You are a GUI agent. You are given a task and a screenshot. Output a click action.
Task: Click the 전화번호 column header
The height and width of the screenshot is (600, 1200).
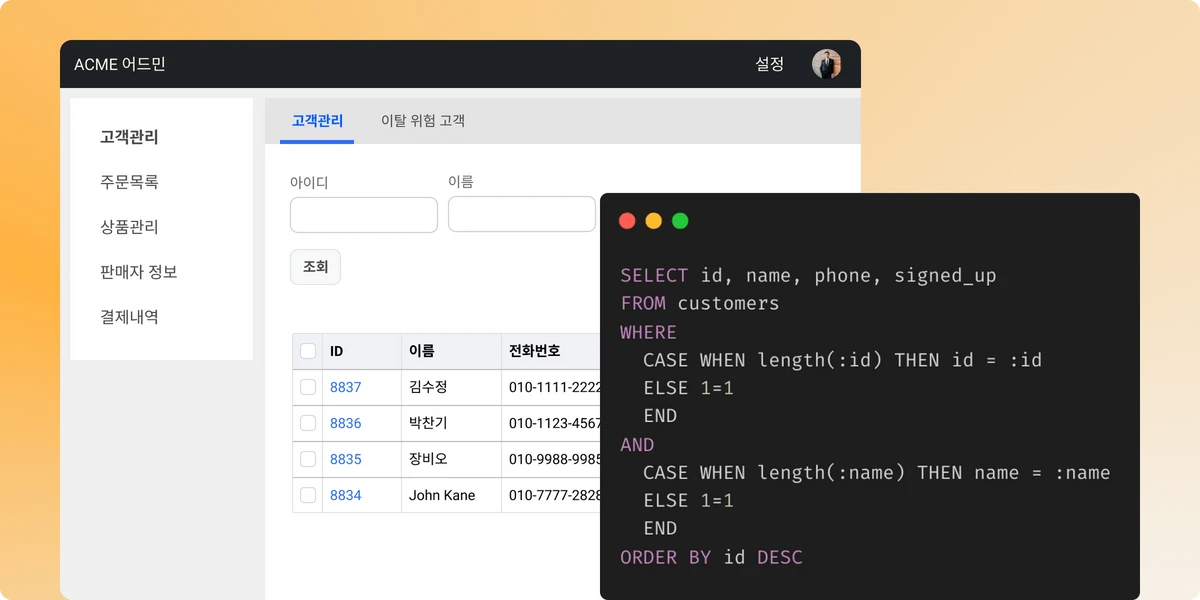point(550,351)
